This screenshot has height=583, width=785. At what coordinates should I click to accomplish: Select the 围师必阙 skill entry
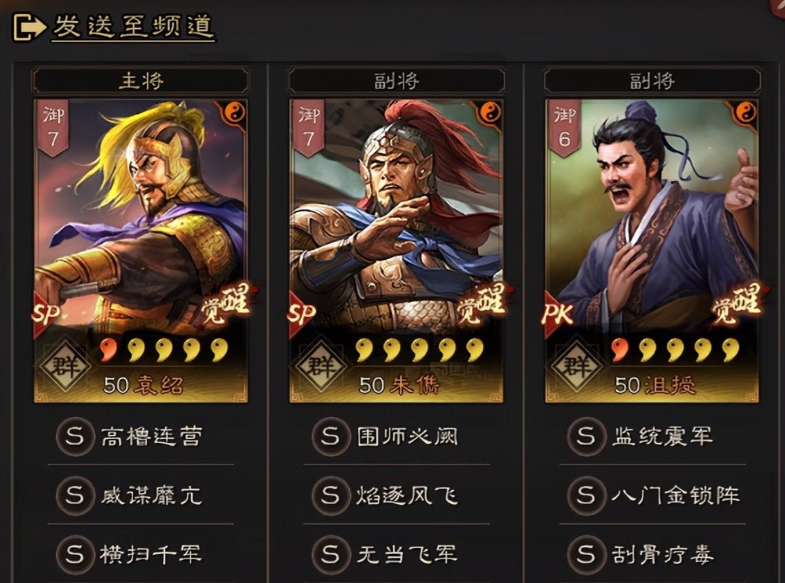click(x=397, y=436)
